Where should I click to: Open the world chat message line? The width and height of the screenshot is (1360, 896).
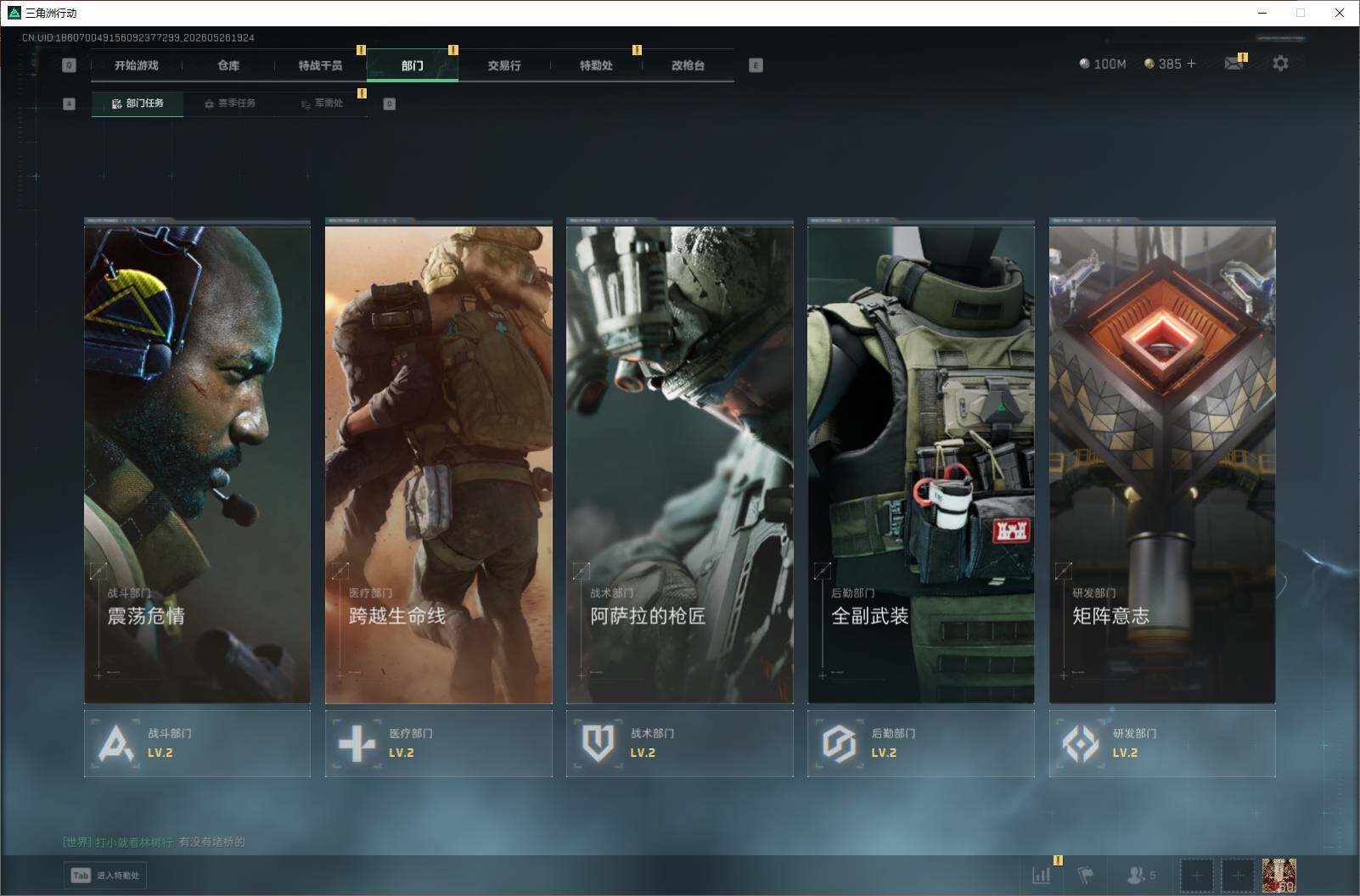tap(154, 842)
